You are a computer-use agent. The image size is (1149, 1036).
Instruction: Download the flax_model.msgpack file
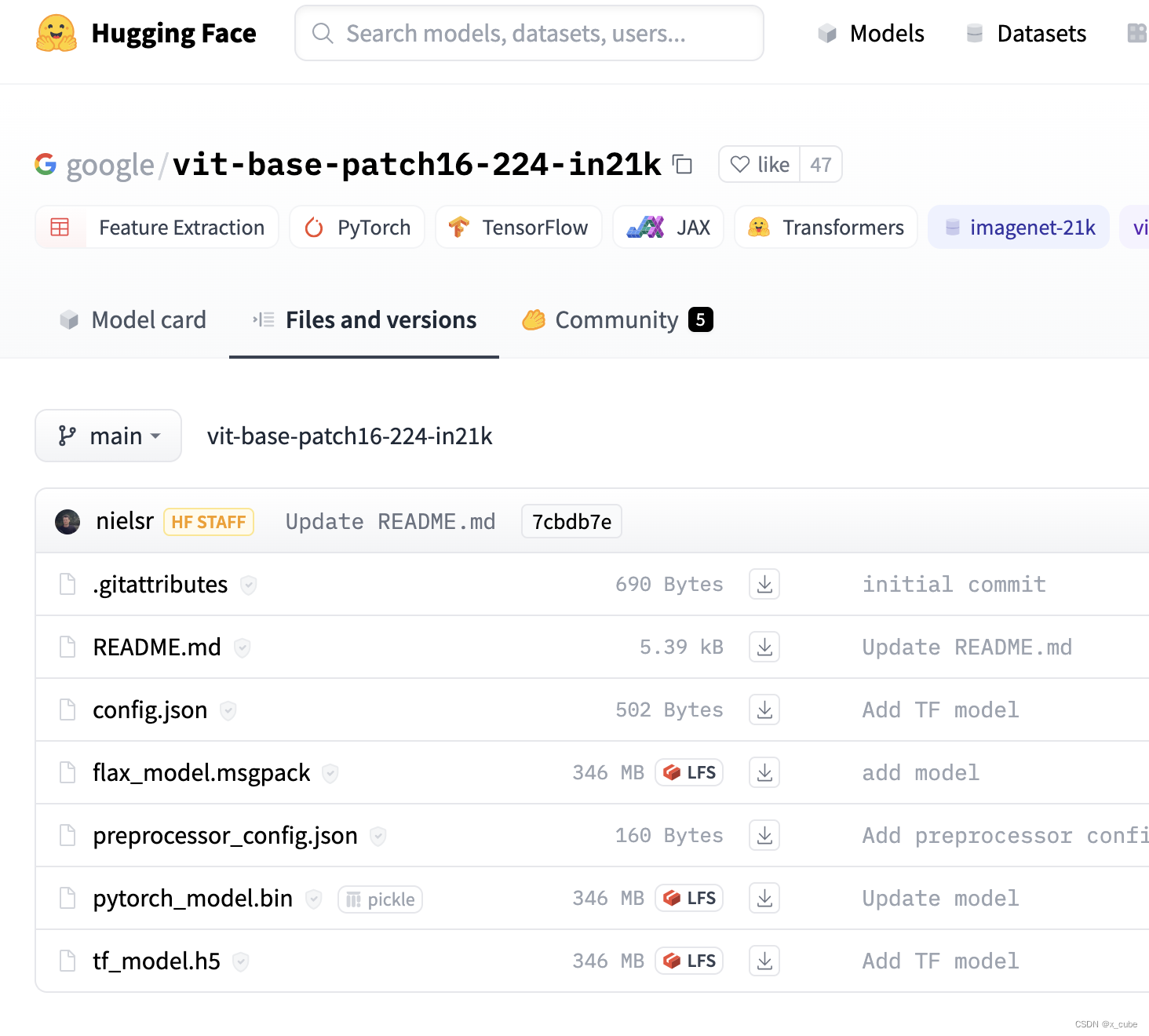(x=764, y=772)
